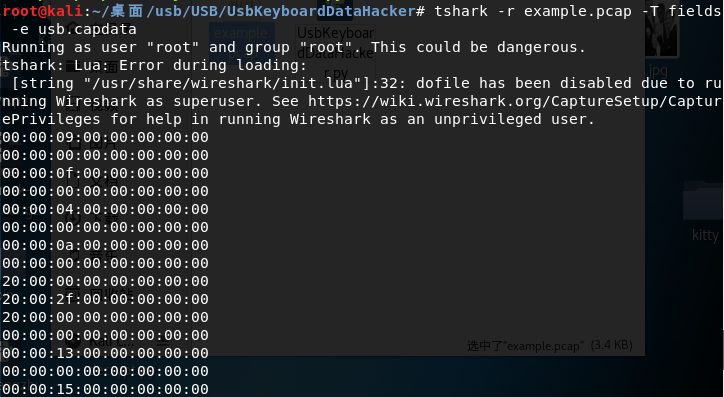Click the root@kali prompt
724x397 pixels.
point(42,11)
